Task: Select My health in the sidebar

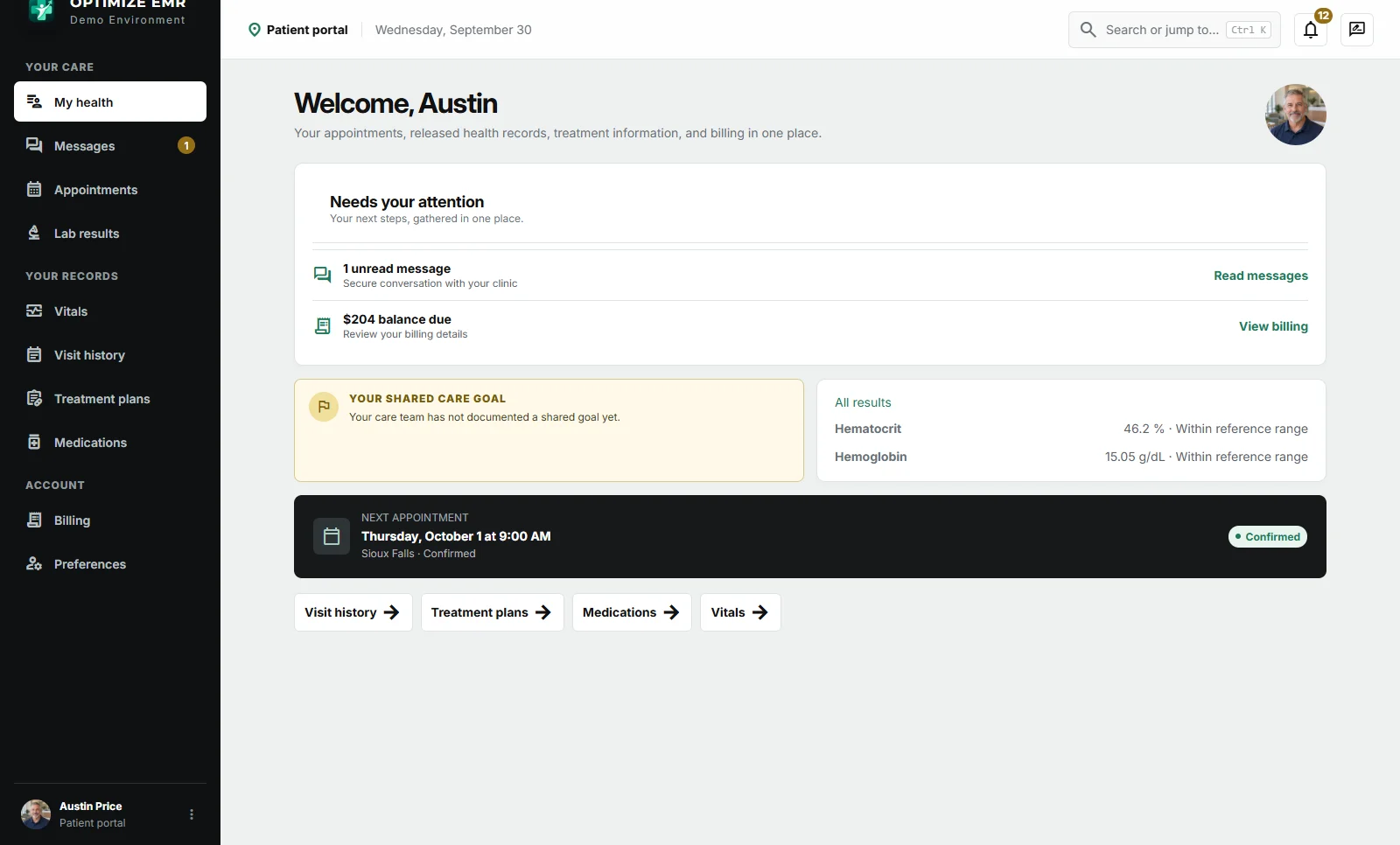Action: pyautogui.click(x=110, y=101)
